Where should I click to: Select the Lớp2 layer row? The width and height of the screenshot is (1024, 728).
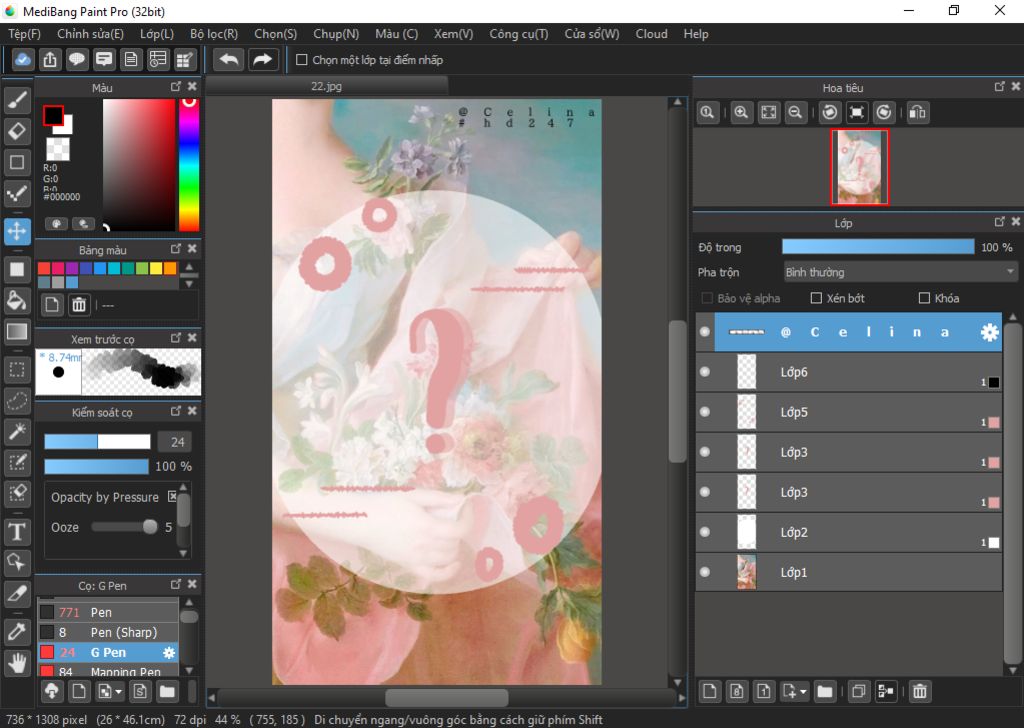(849, 532)
